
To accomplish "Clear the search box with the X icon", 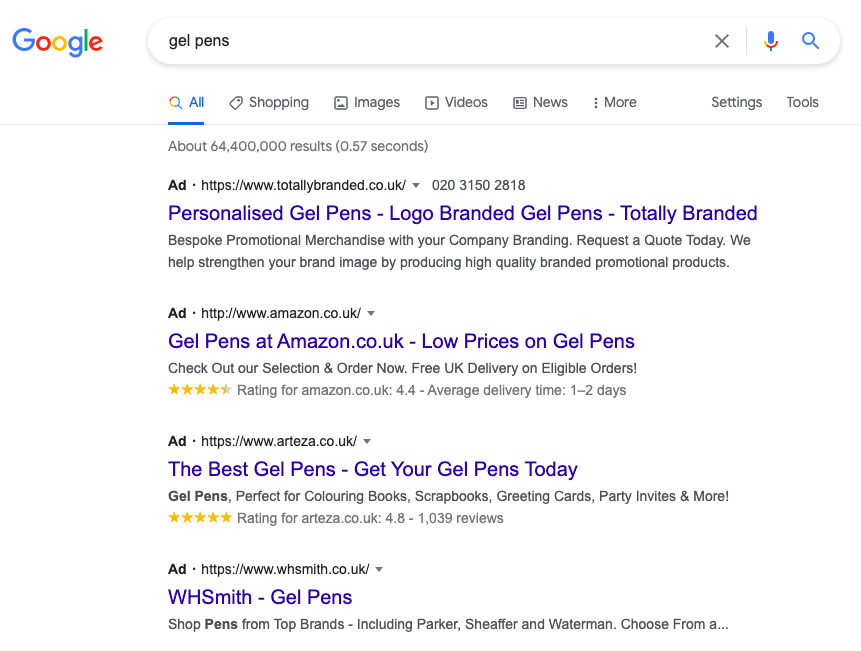I will point(722,41).
